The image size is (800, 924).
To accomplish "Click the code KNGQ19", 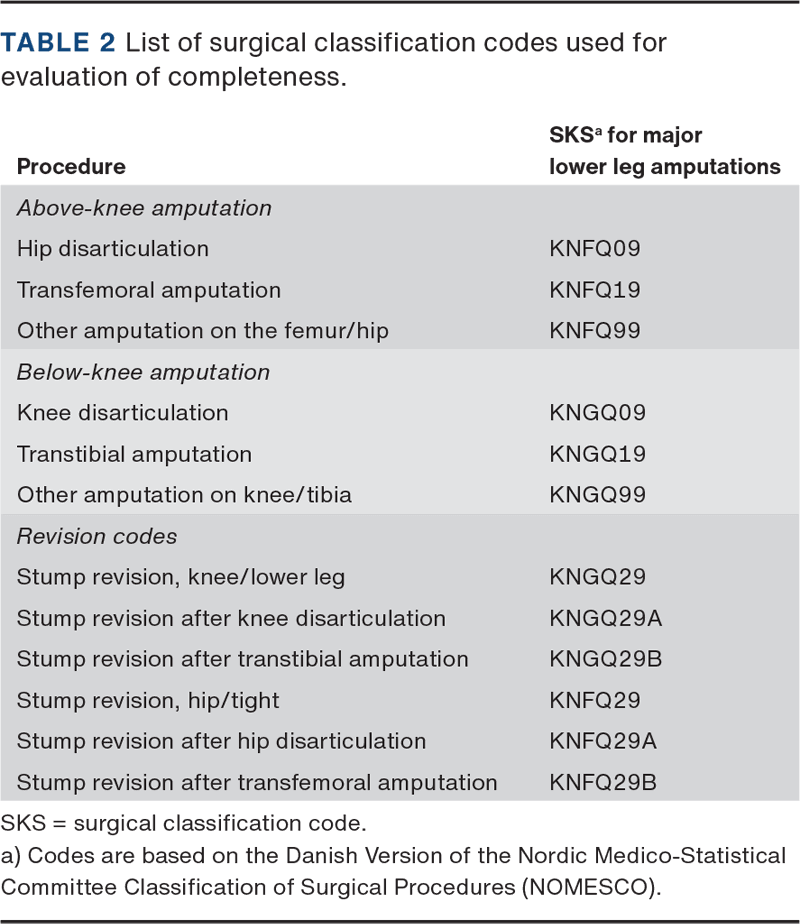I will tap(597, 454).
